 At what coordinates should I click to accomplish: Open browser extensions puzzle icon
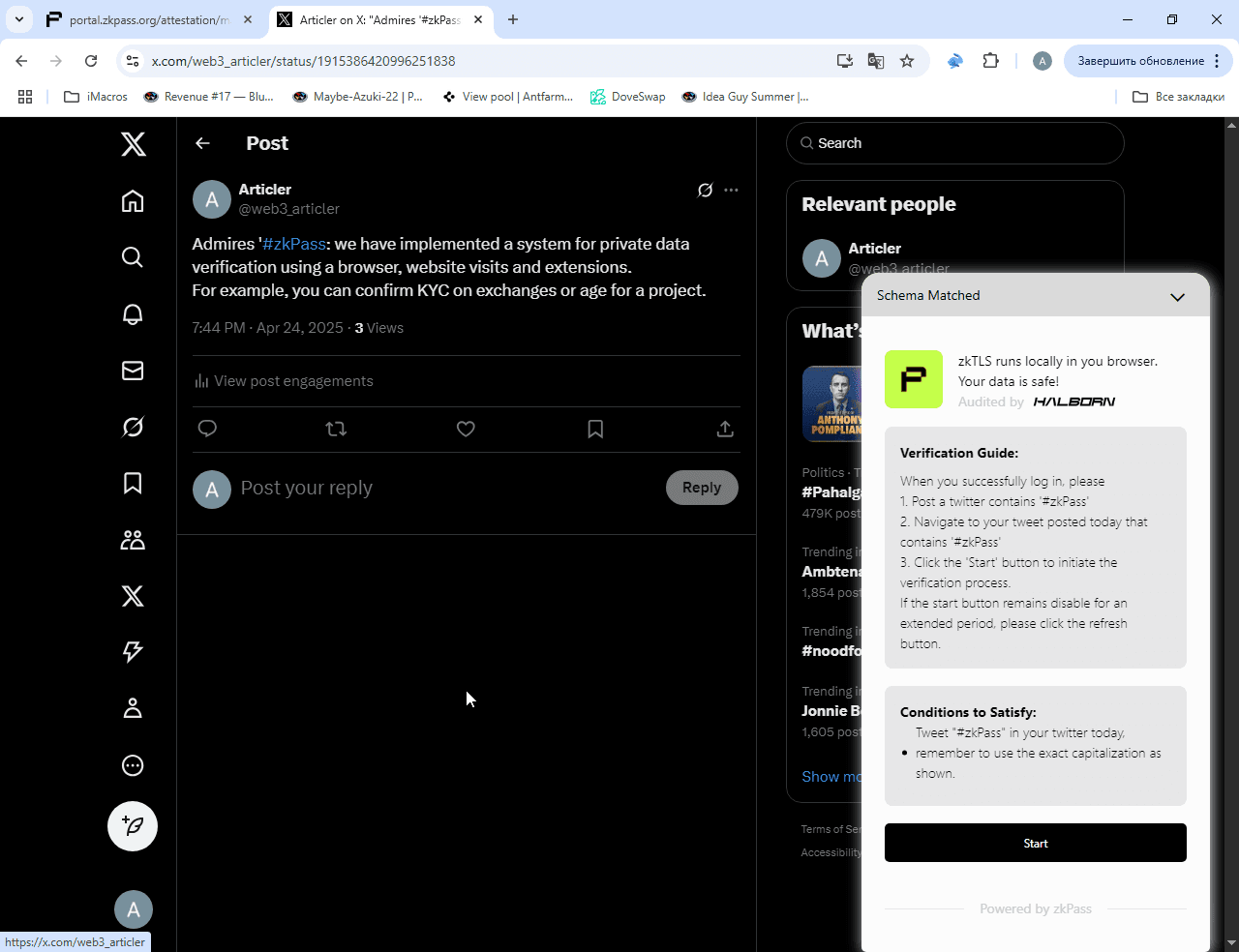tap(990, 61)
